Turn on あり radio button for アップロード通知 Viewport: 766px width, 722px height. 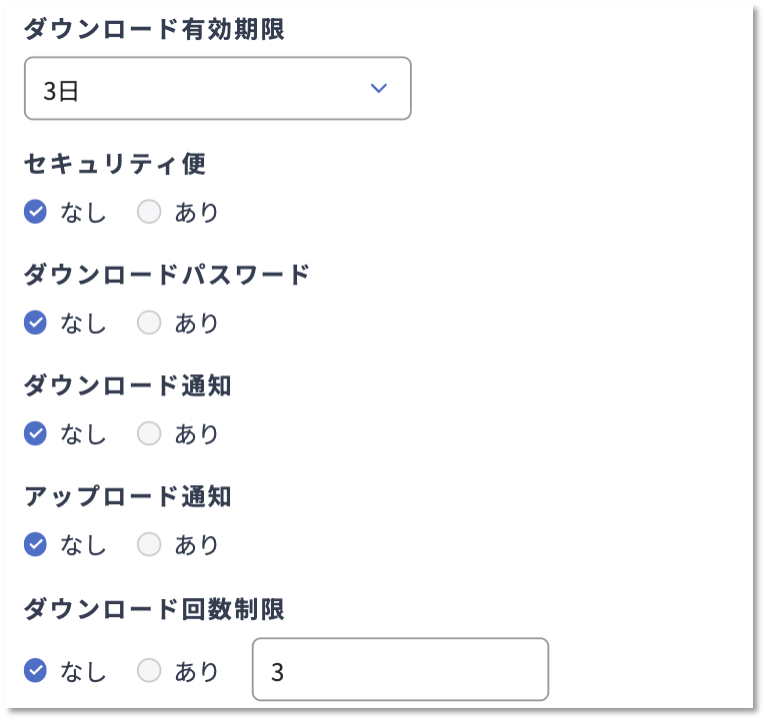point(149,545)
